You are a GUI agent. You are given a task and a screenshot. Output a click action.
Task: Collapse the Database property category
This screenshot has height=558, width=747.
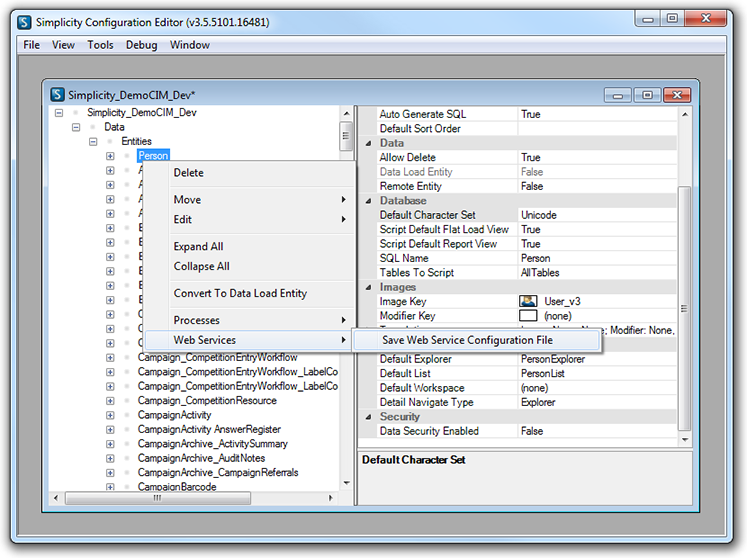coord(368,201)
